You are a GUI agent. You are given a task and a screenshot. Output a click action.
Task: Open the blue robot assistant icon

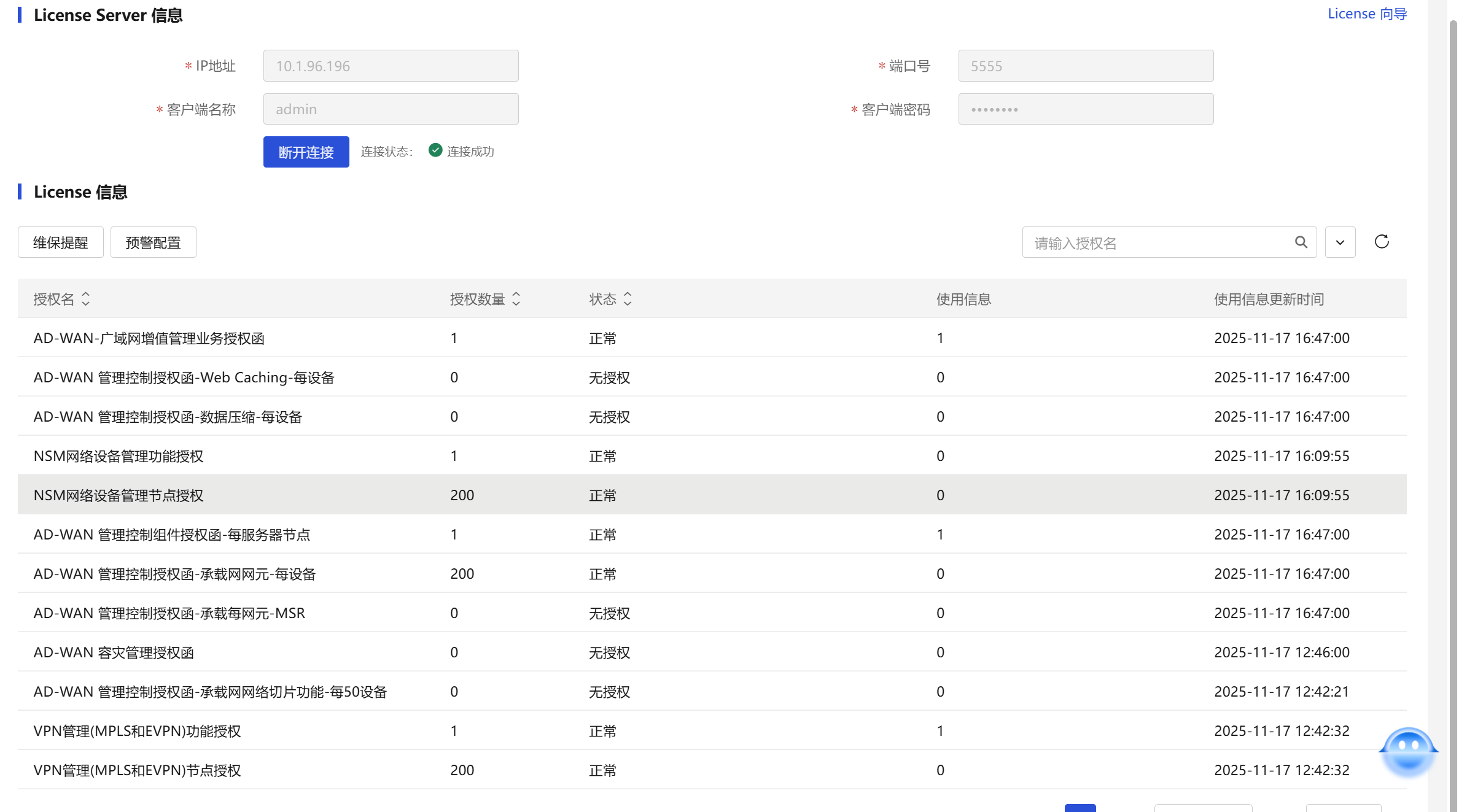1407,752
